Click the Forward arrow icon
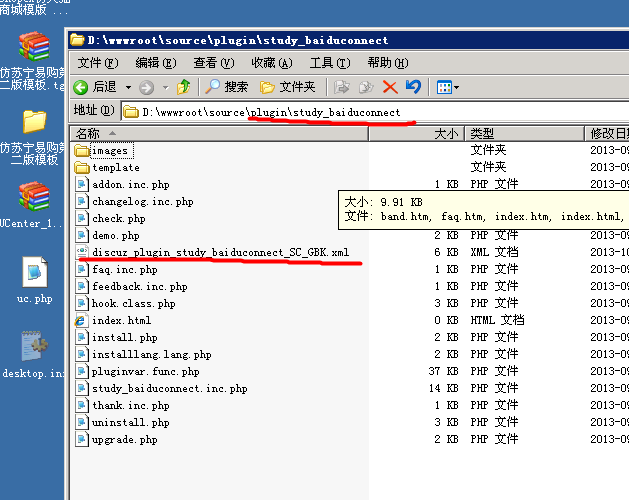 click(x=146, y=87)
